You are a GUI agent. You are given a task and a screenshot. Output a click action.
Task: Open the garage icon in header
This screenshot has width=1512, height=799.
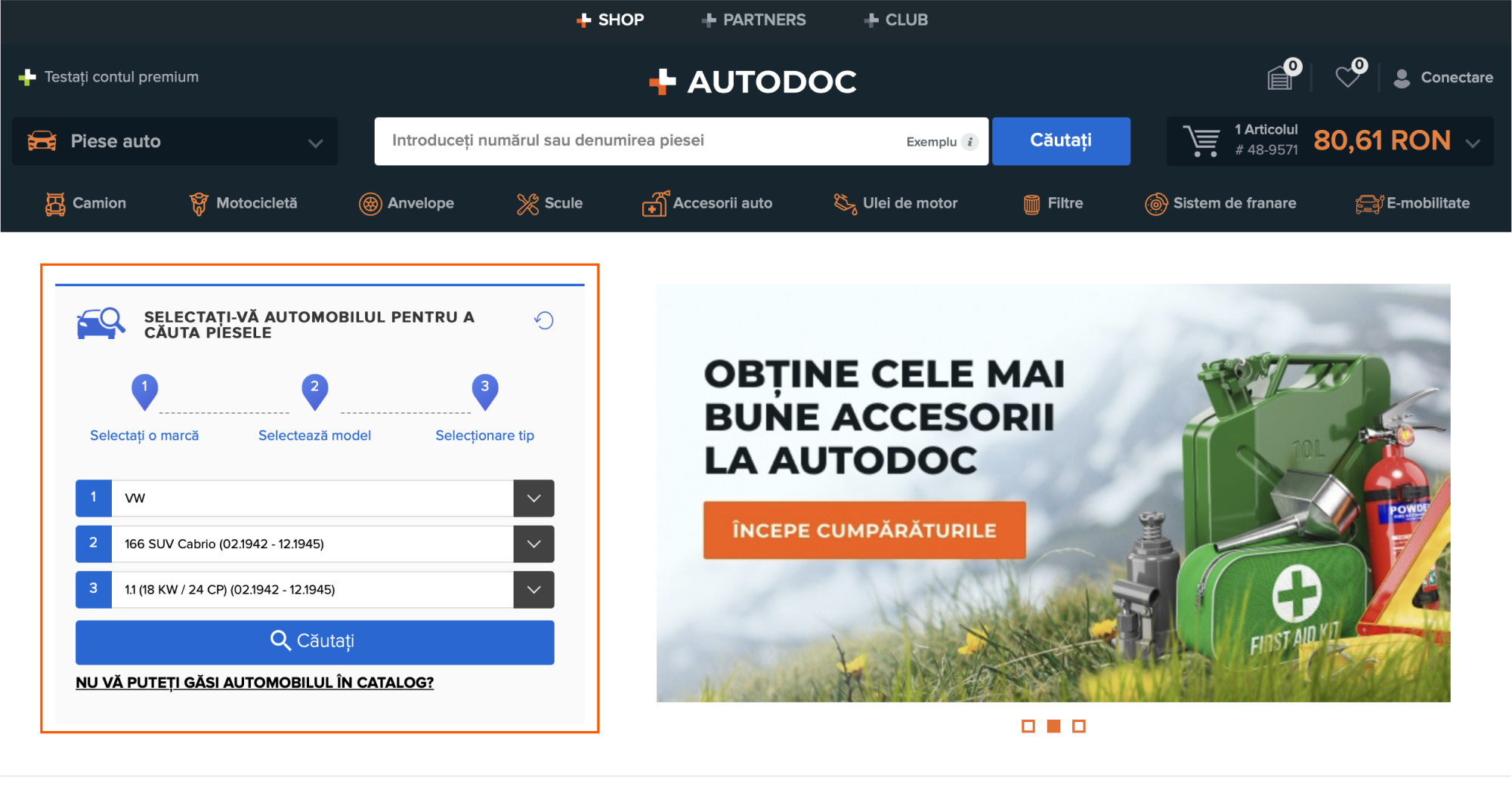[1281, 77]
